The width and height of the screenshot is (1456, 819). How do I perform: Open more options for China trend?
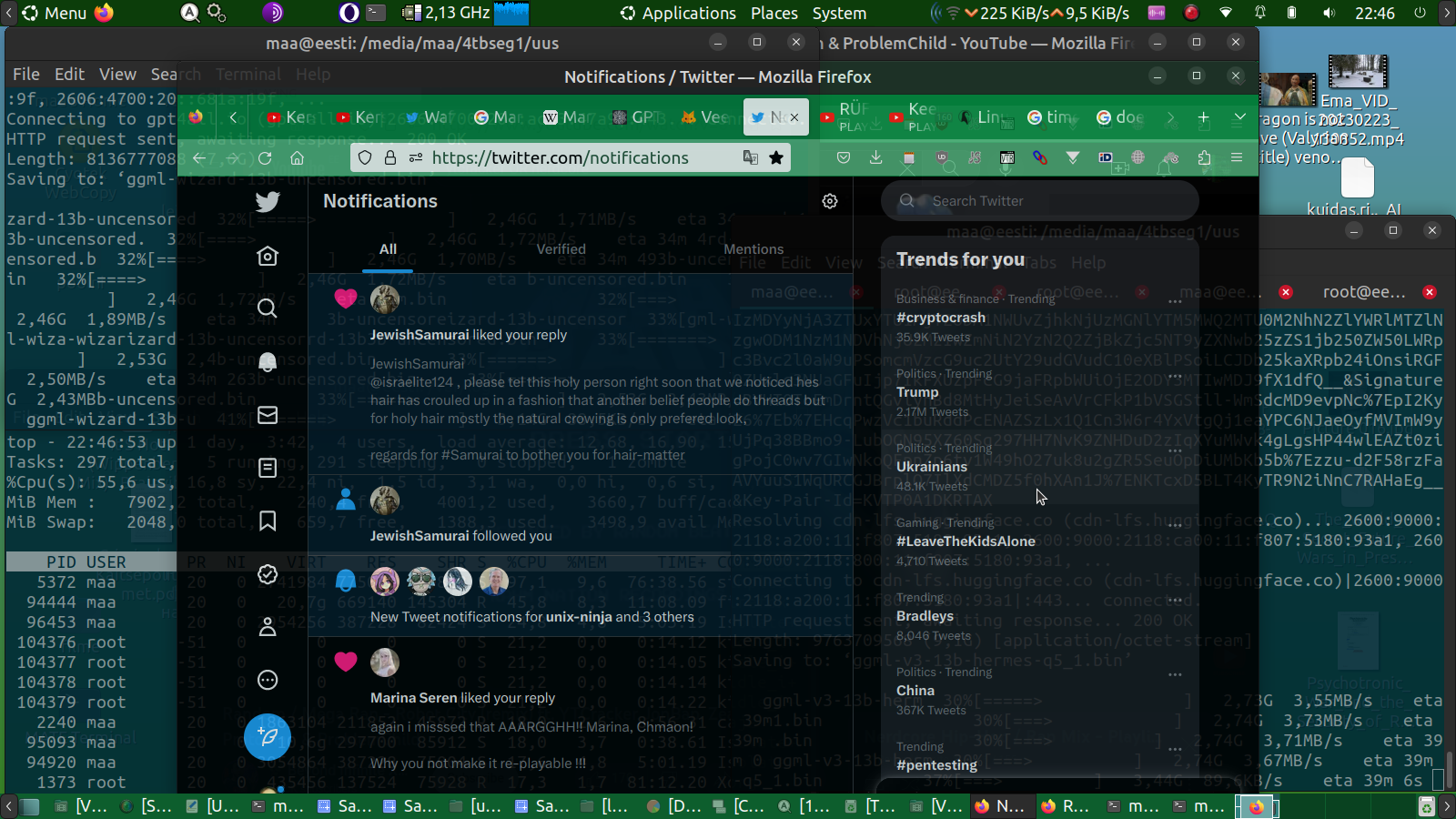(1175, 674)
